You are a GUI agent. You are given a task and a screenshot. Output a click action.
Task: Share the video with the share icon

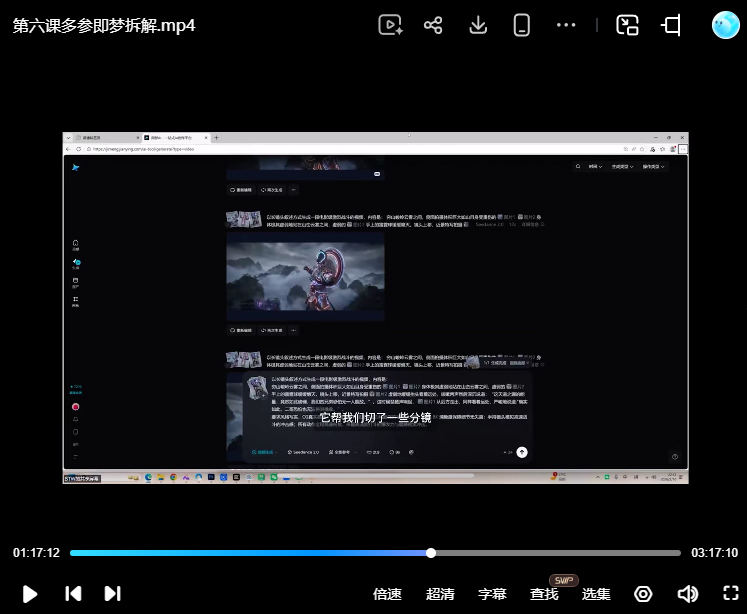[433, 25]
